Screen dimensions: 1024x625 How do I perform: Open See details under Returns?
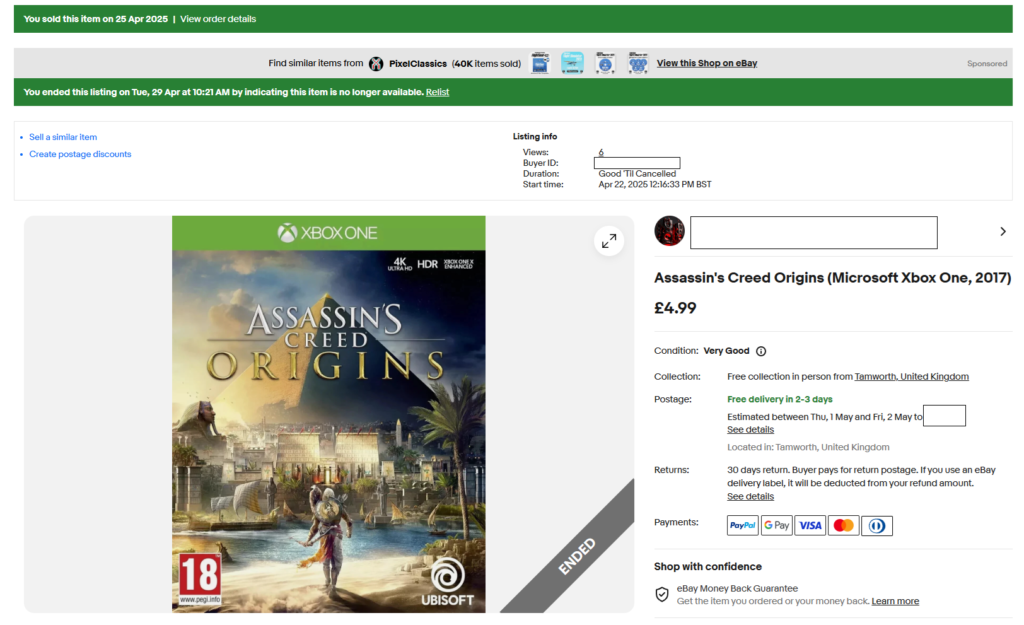750,496
